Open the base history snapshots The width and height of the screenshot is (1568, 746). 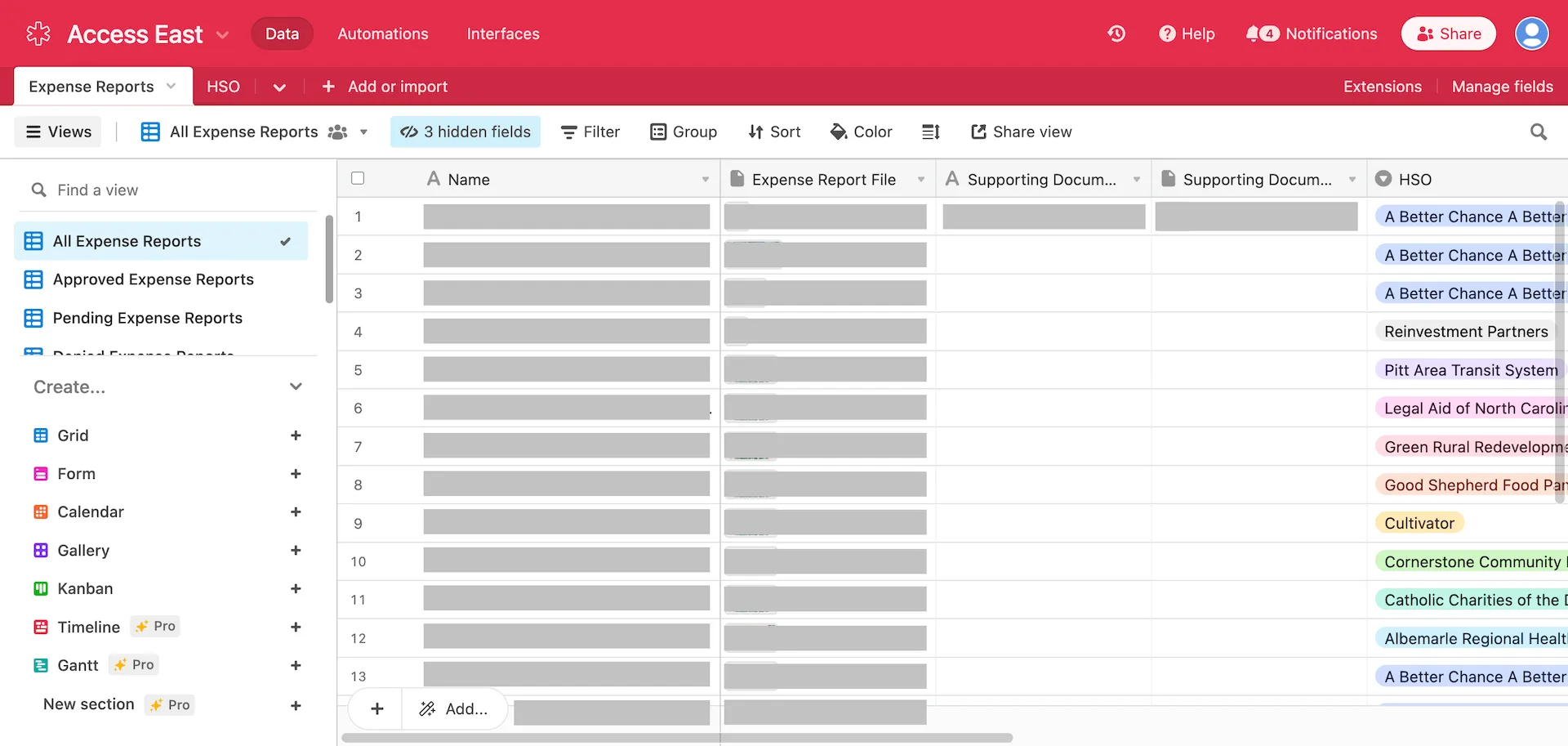tap(1116, 34)
